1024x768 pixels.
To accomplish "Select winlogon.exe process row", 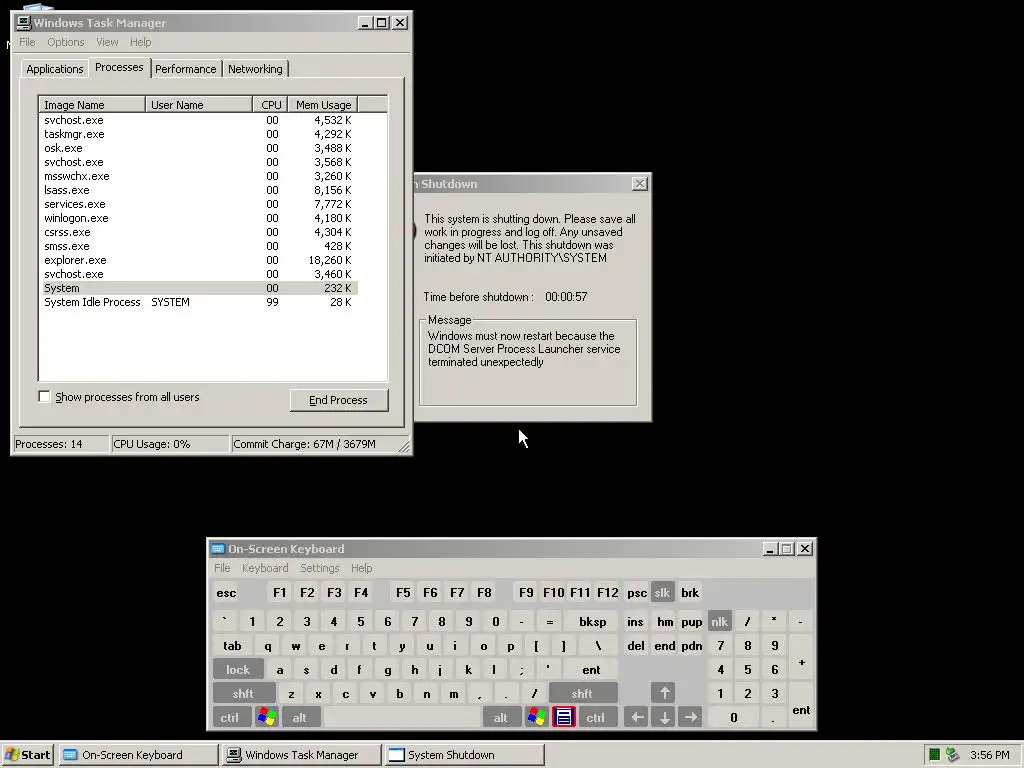I will click(x=199, y=218).
